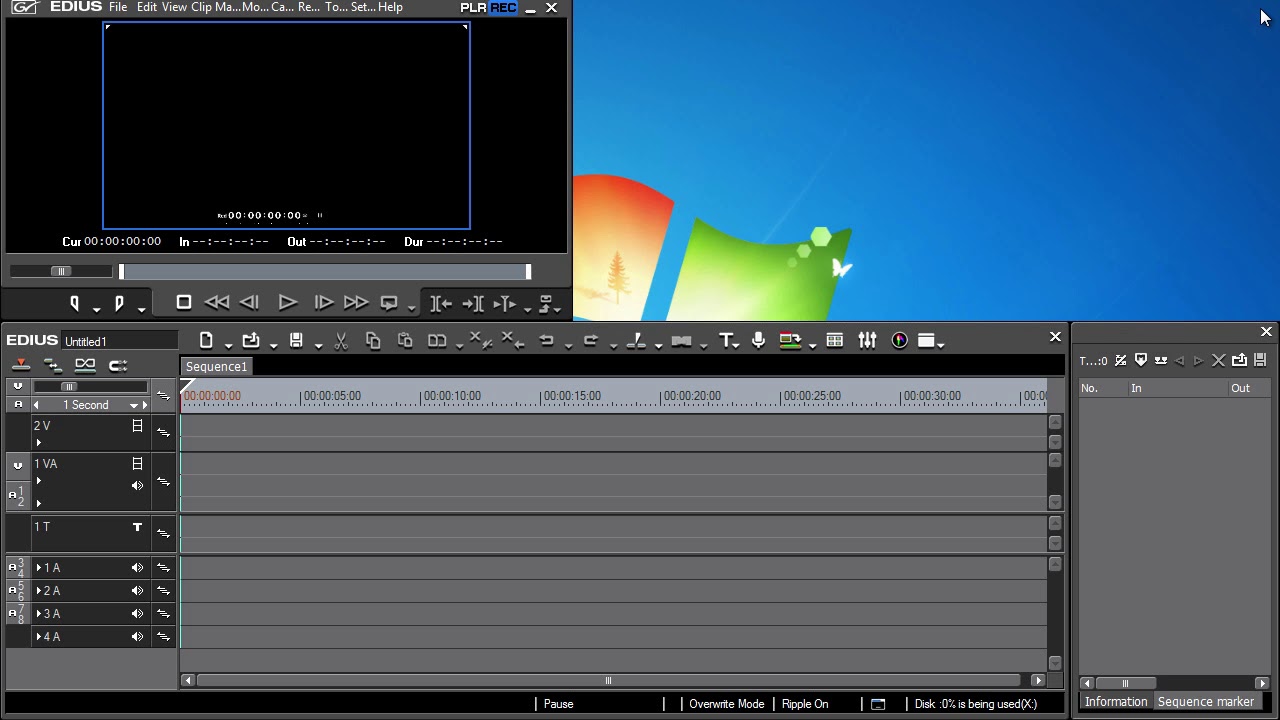This screenshot has height=720, width=1280.
Task: Click the Copy icon in the timeline toolbar
Action: pos(373,341)
